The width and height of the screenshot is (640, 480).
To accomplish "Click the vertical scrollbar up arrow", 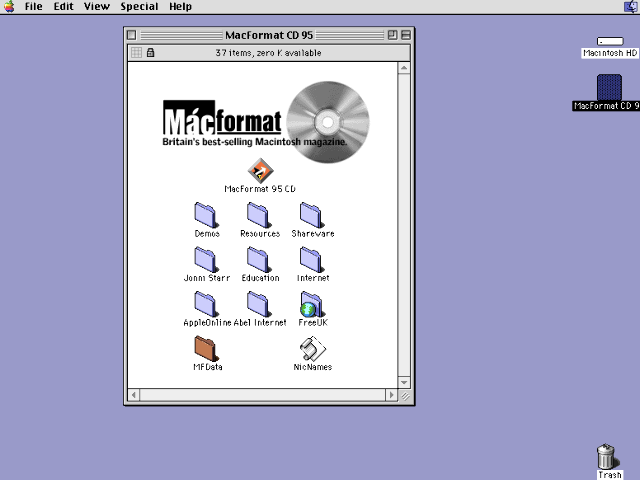I will tap(404, 68).
